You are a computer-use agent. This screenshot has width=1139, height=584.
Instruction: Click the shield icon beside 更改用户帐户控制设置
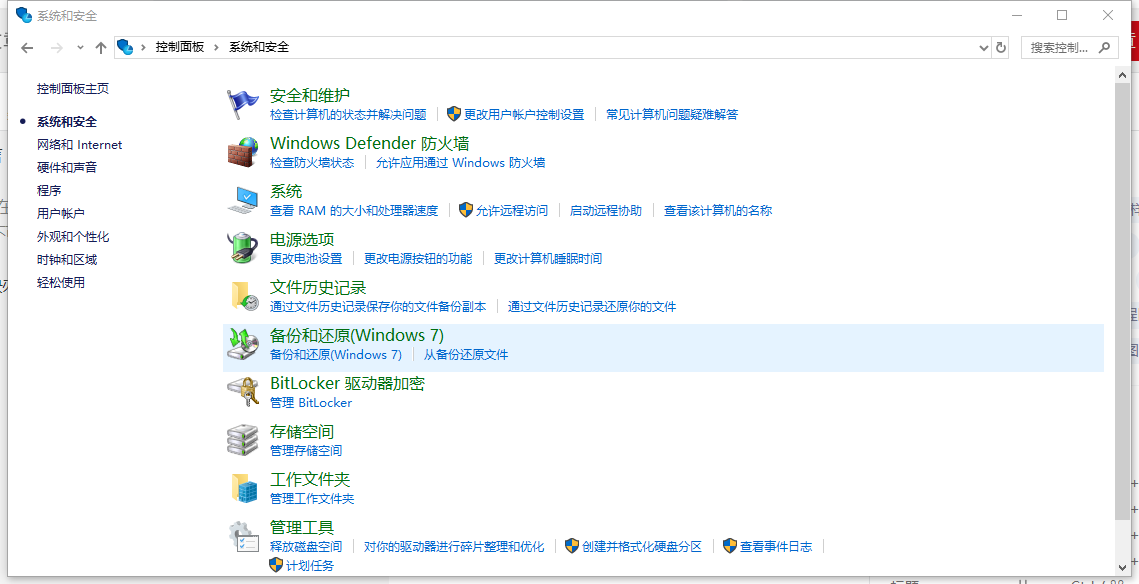coord(454,114)
